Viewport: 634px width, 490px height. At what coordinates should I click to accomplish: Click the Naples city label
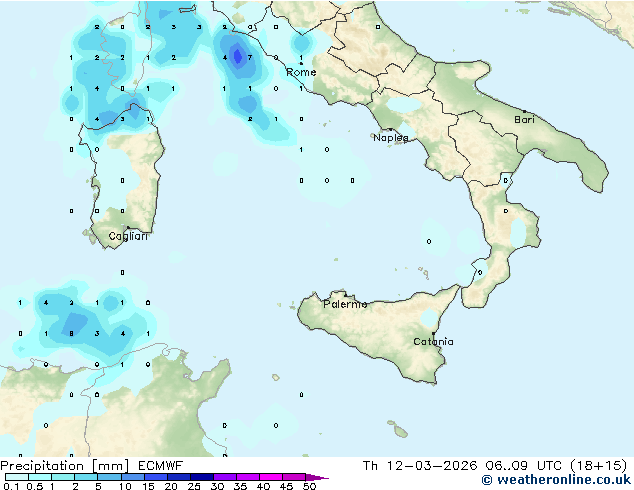point(391,138)
